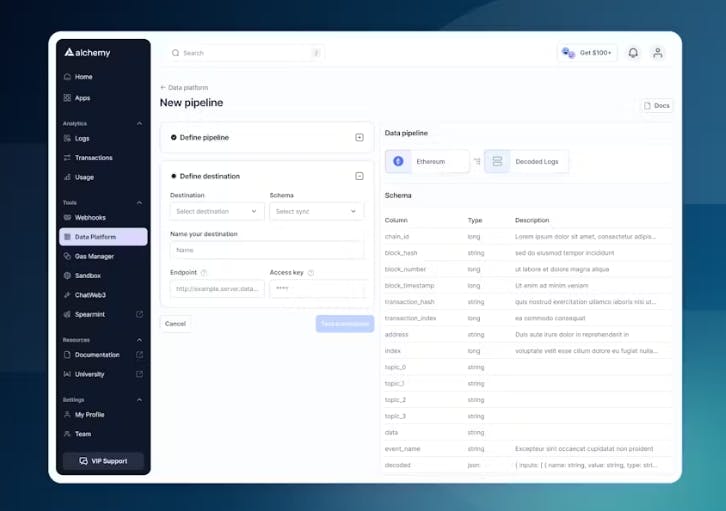Image resolution: width=726 pixels, height=511 pixels.
Task: Click the Alchemy logo
Action: 87,52
